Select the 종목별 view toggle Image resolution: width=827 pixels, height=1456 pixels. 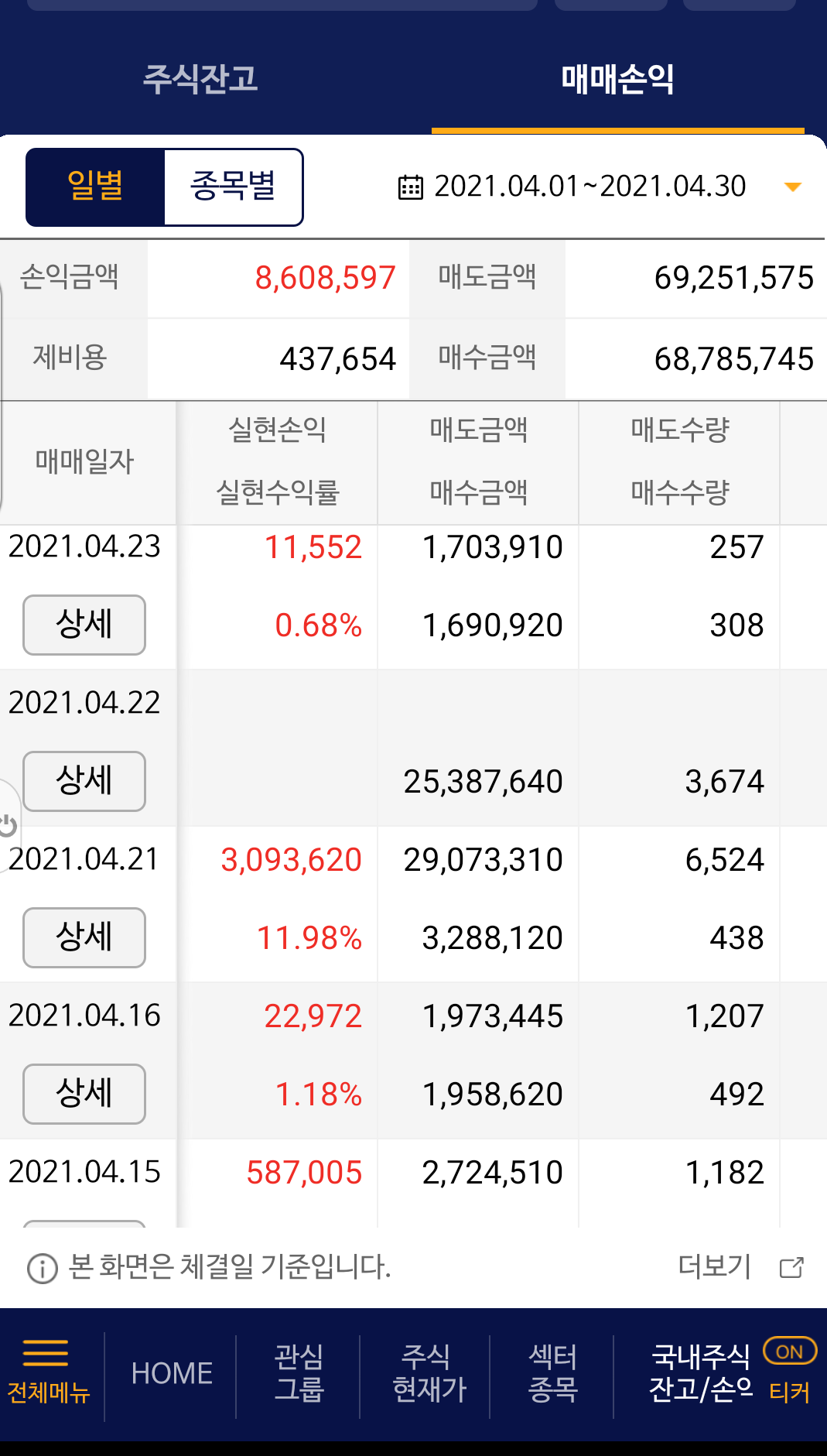(233, 187)
